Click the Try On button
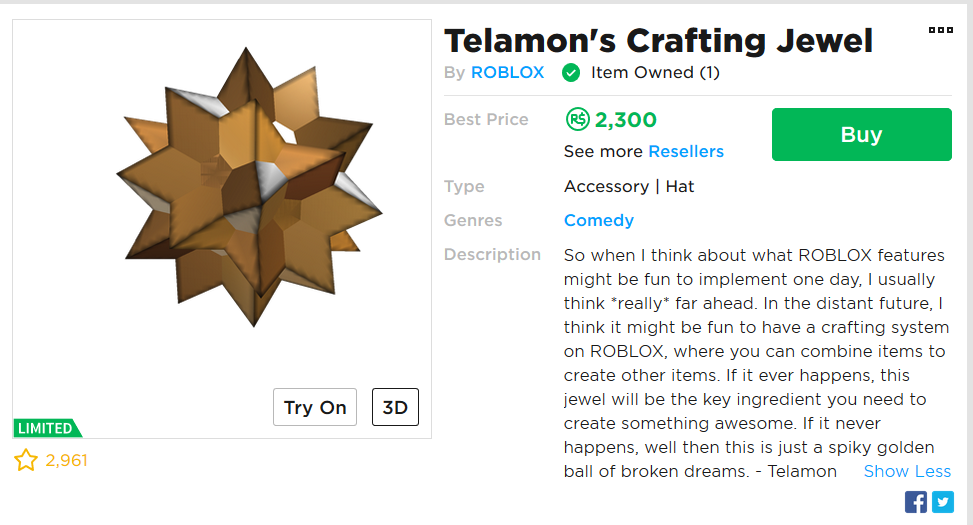Screen dimensions: 973x525 tap(315, 407)
